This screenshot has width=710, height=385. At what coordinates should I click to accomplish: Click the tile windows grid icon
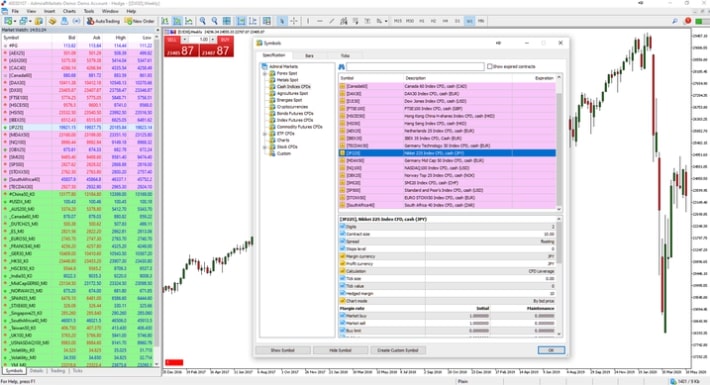click(x=226, y=21)
